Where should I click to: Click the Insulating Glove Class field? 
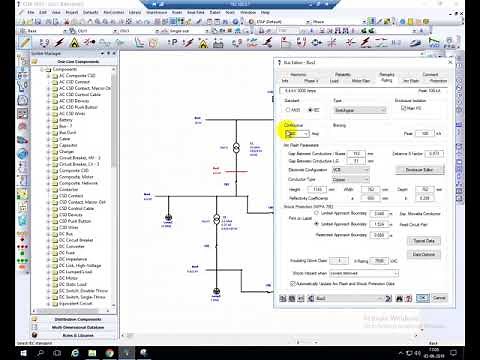click(x=339, y=261)
